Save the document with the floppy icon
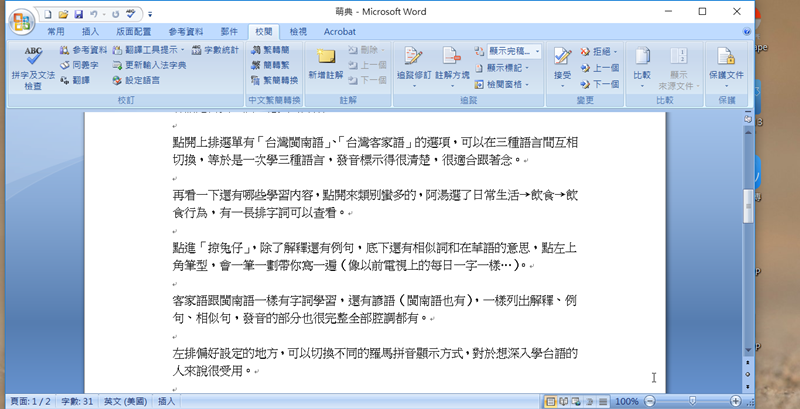Image resolution: width=800 pixels, height=409 pixels. pyautogui.click(x=78, y=14)
